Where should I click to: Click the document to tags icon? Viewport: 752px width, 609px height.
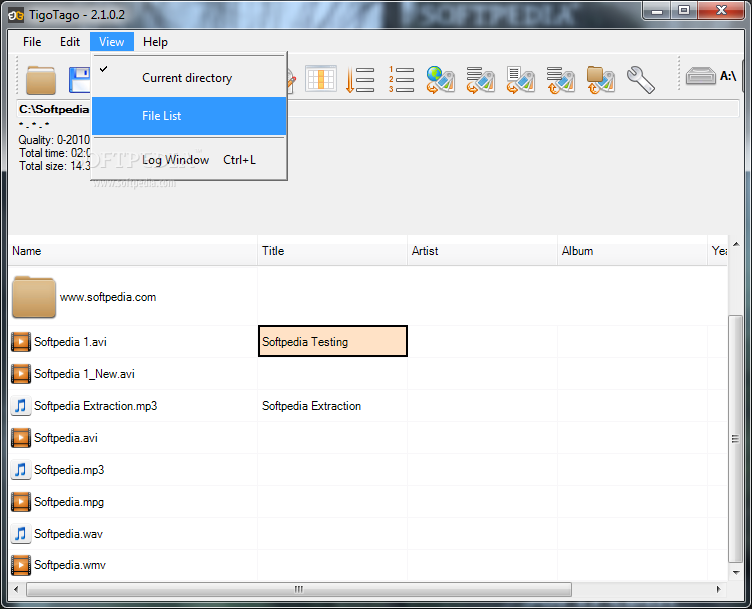point(520,80)
